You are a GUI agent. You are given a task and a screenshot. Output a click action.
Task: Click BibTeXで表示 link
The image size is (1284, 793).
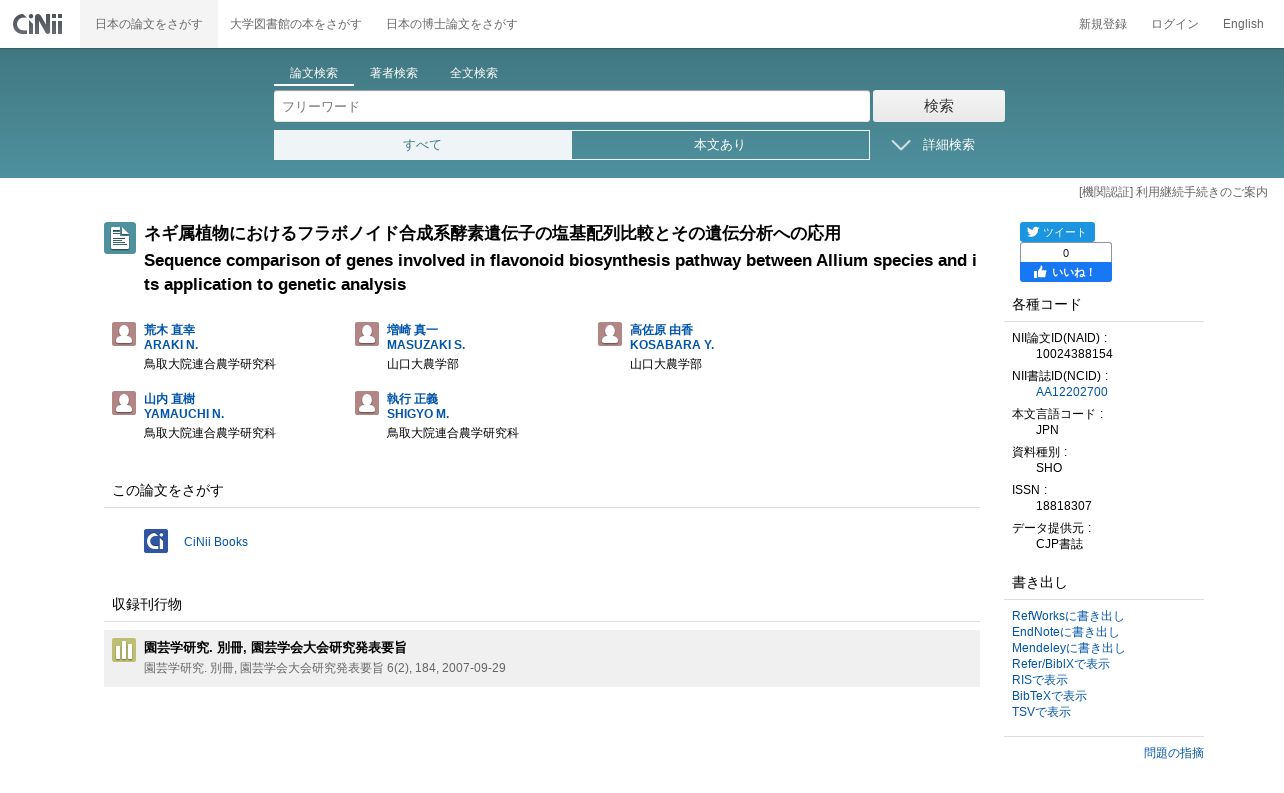click(x=1049, y=696)
